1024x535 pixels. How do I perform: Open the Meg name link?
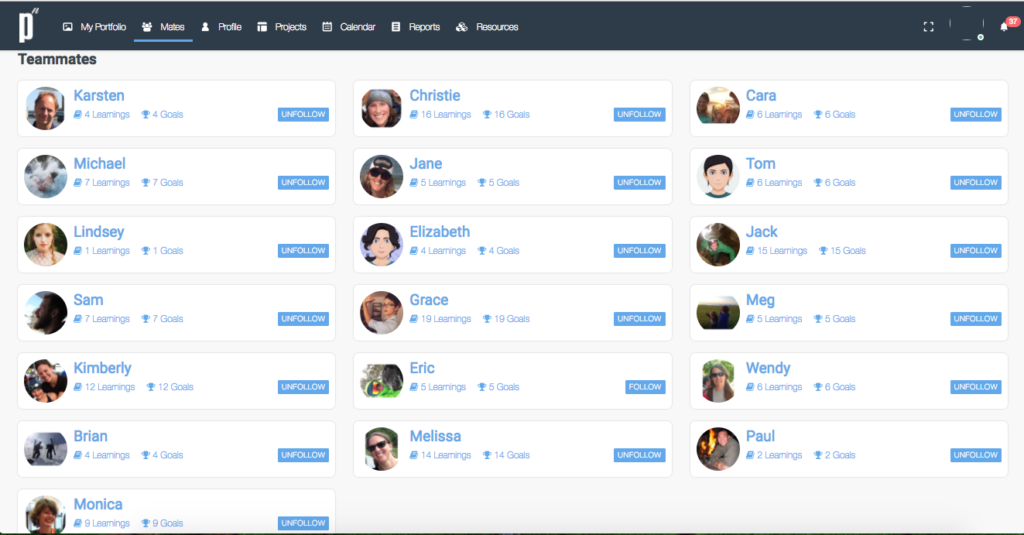tap(760, 300)
